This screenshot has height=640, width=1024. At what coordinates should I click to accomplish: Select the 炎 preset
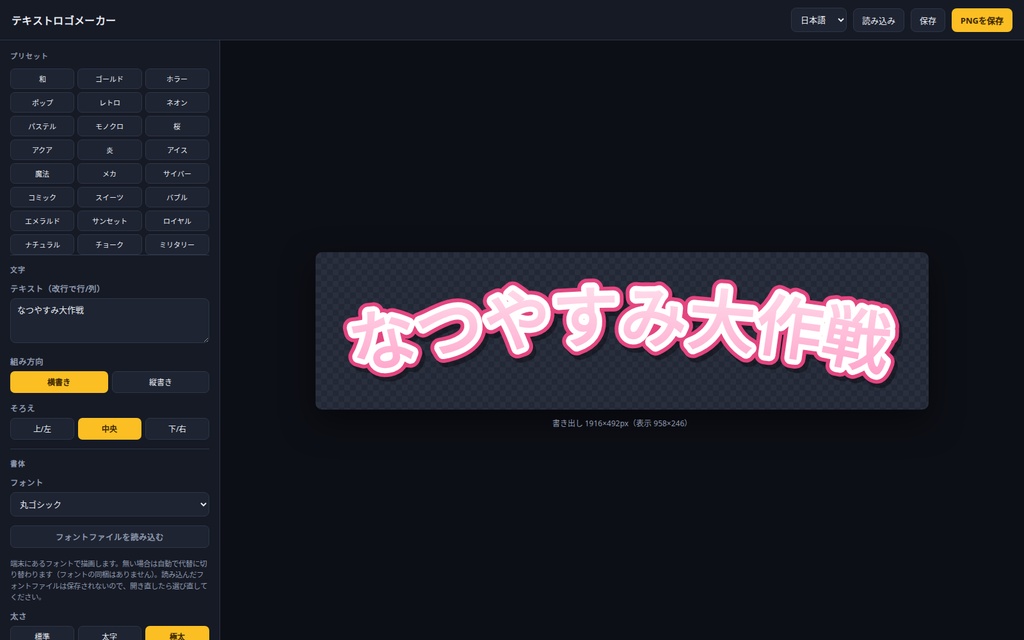coord(110,150)
